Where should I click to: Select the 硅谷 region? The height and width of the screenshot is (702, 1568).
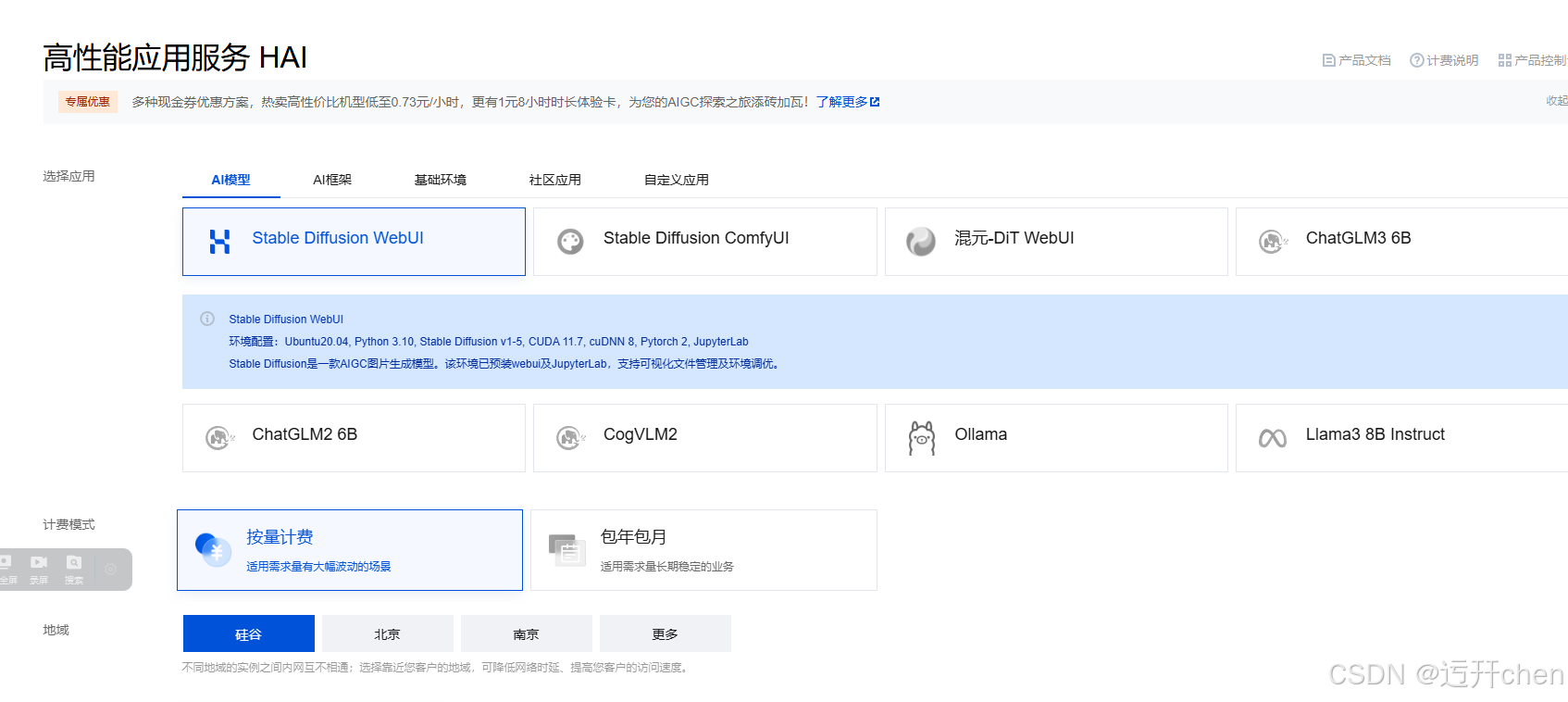pyautogui.click(x=249, y=633)
